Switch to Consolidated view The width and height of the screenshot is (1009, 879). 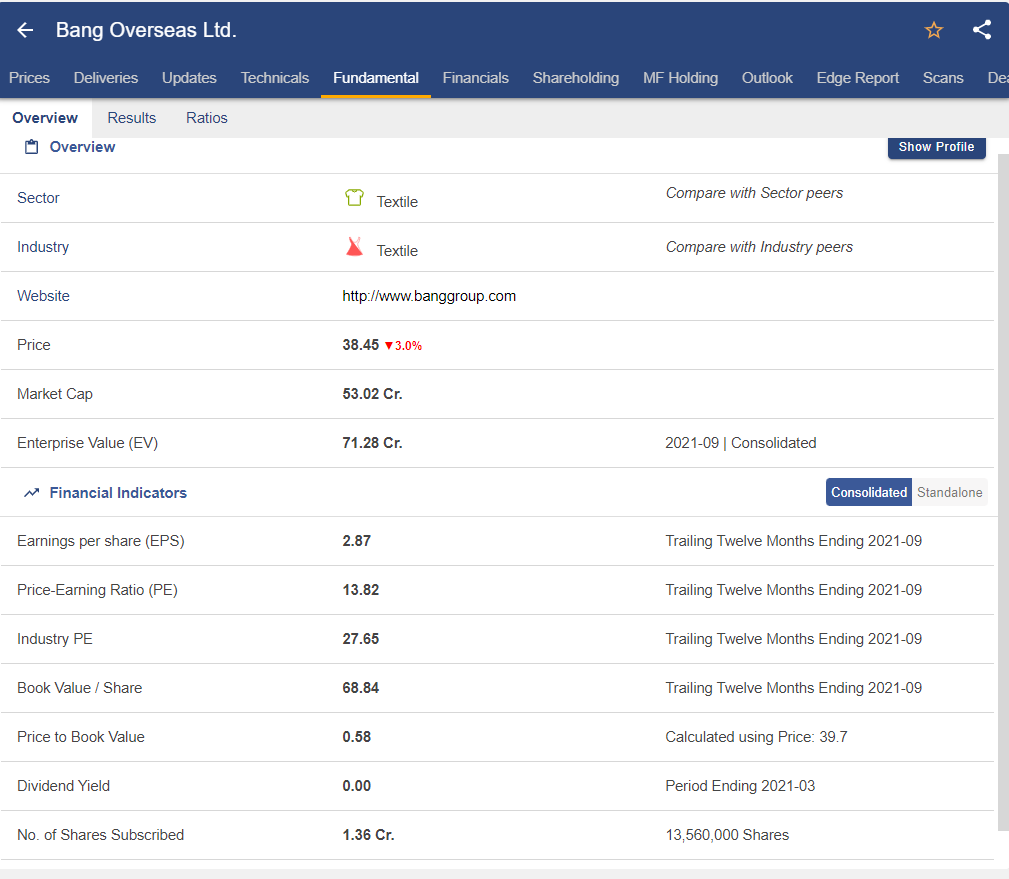click(869, 492)
